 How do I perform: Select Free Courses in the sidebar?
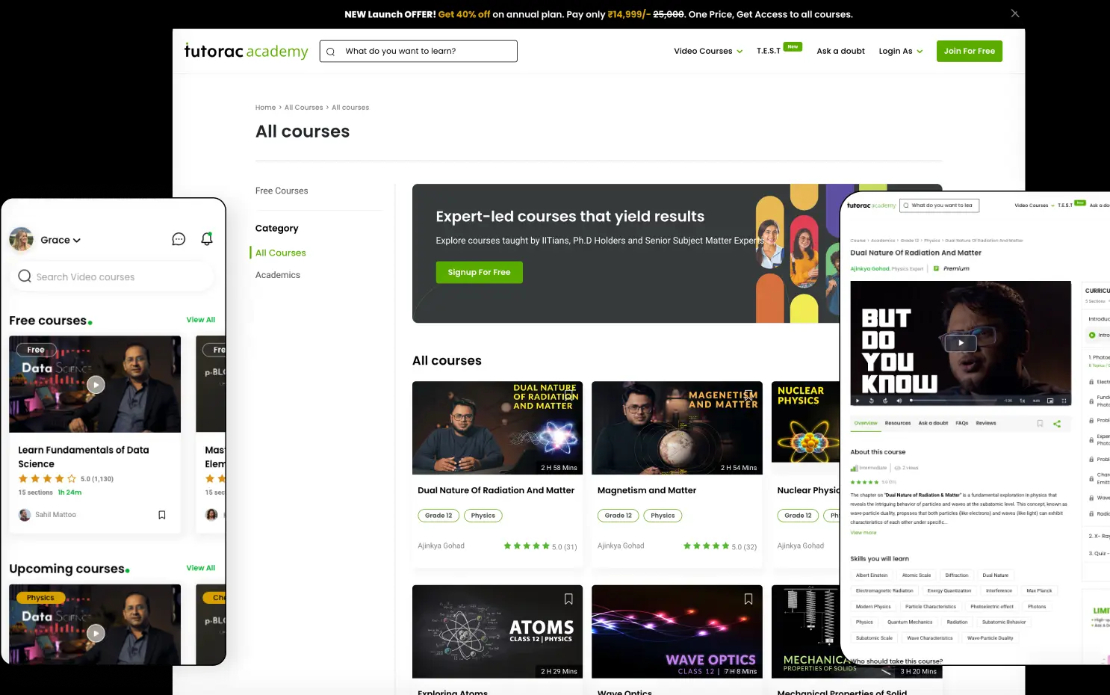[282, 191]
